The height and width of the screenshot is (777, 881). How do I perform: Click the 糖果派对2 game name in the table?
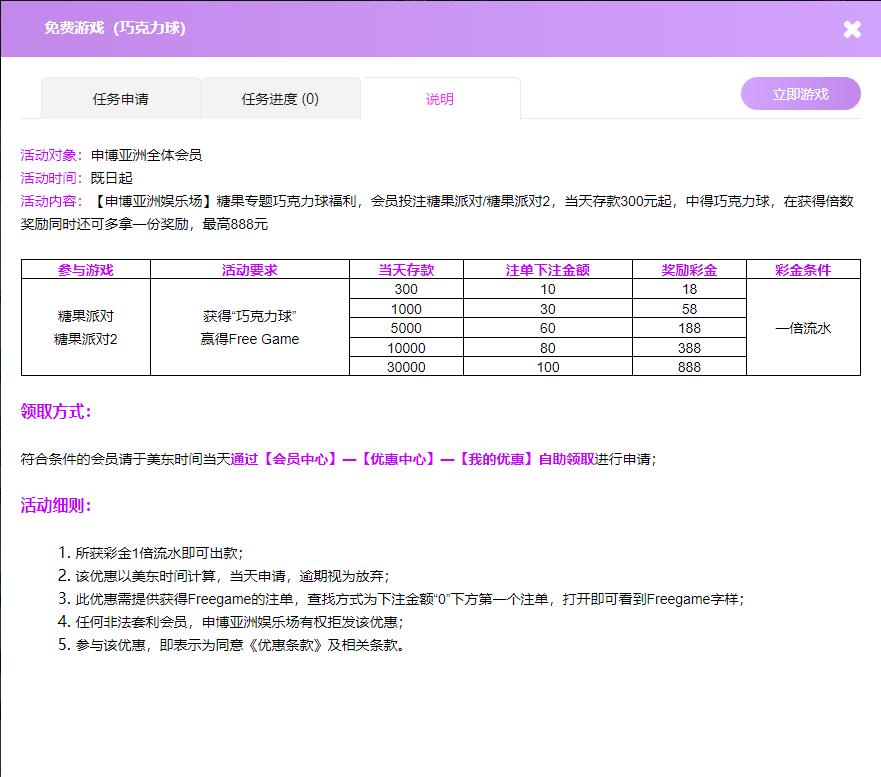point(86,339)
